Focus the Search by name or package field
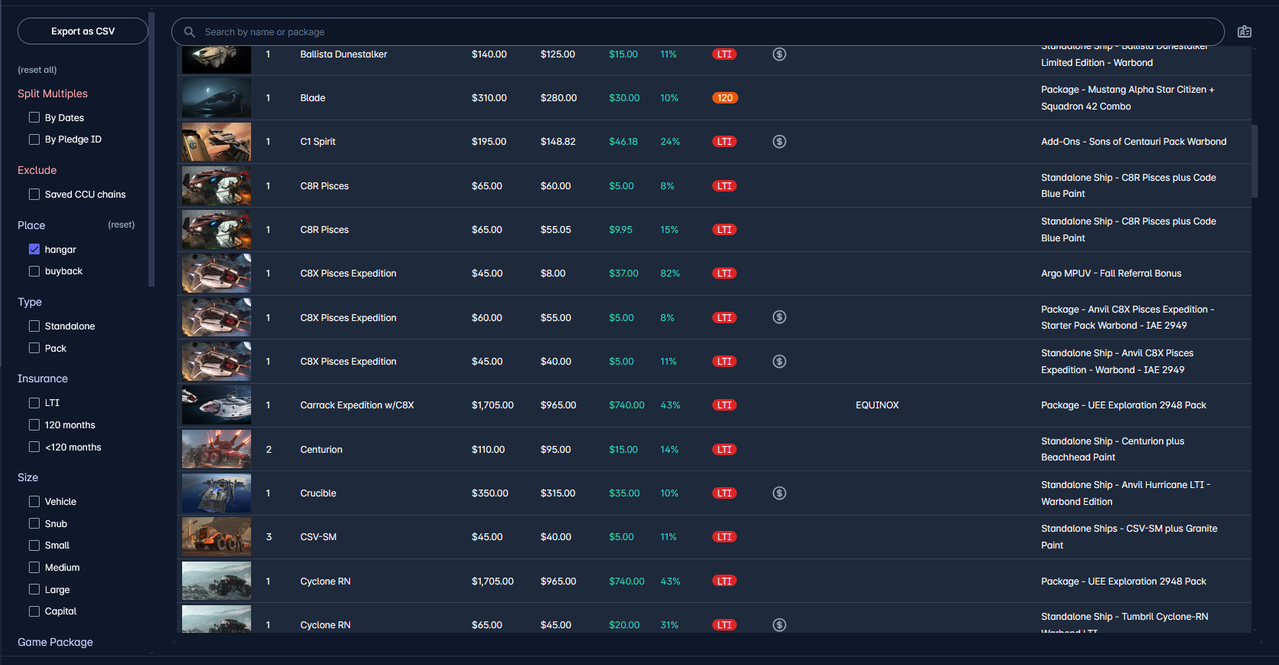The height and width of the screenshot is (665, 1279). [x=697, y=32]
